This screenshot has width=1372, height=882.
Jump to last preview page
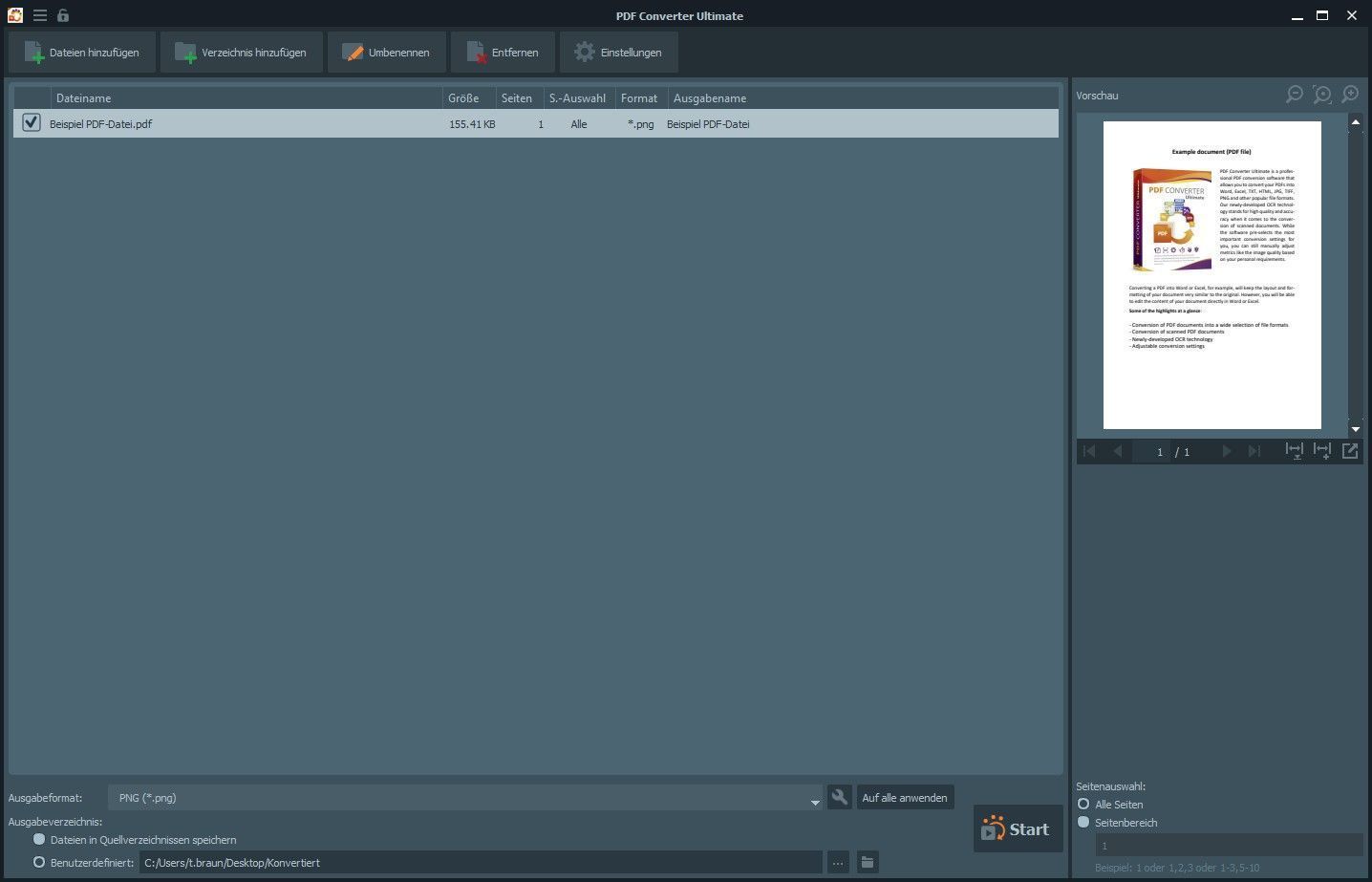coord(1254,451)
